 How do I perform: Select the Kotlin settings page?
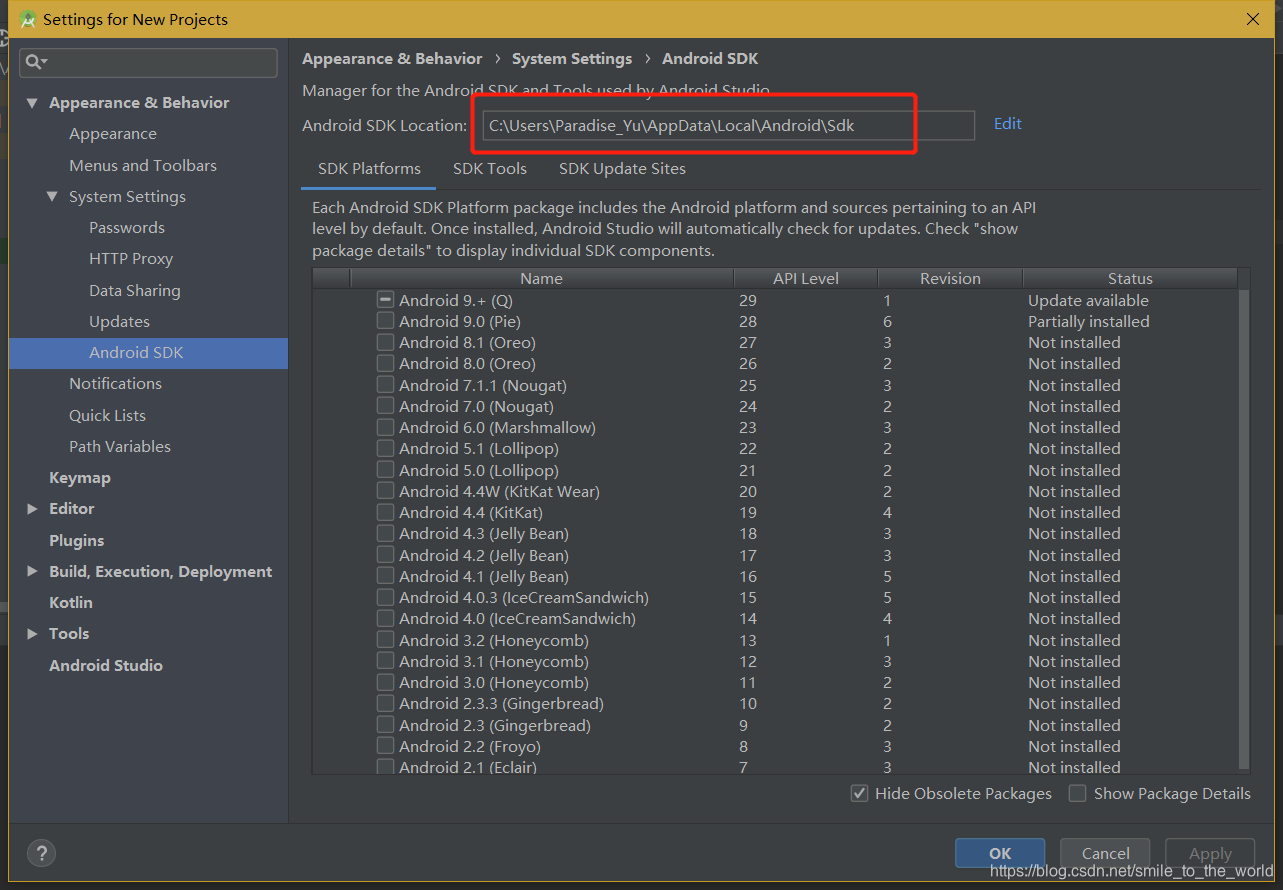coord(71,603)
